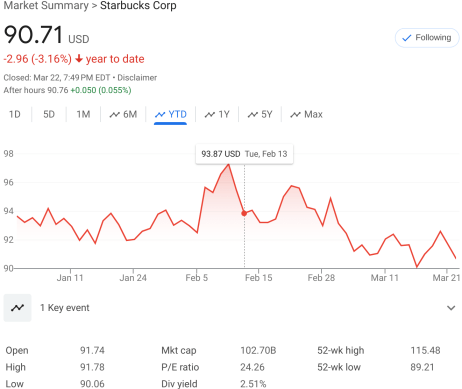Click the key event trend icon
Screen dimensions: 462x389
click(17, 308)
